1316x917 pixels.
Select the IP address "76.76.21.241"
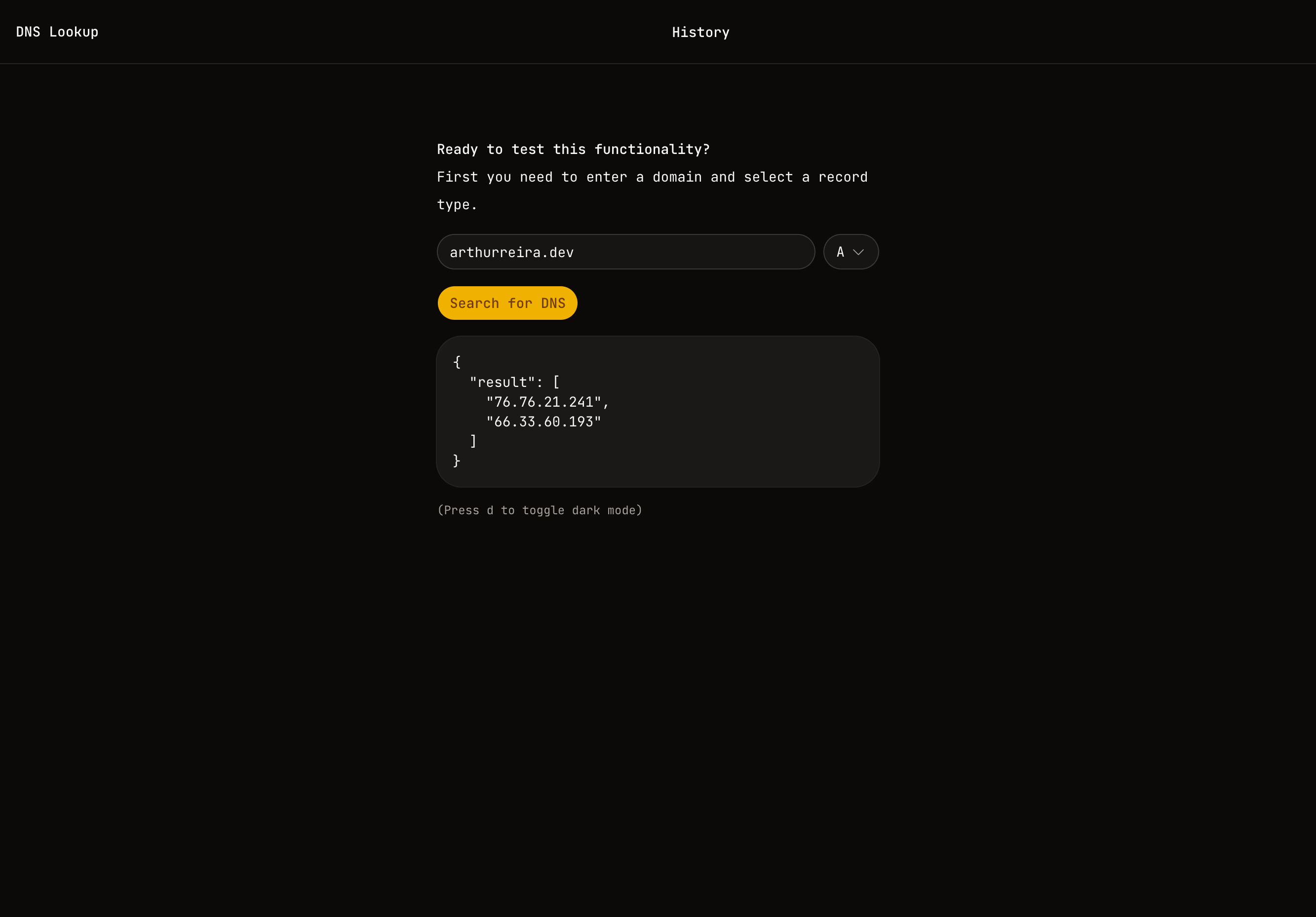pyautogui.click(x=543, y=402)
